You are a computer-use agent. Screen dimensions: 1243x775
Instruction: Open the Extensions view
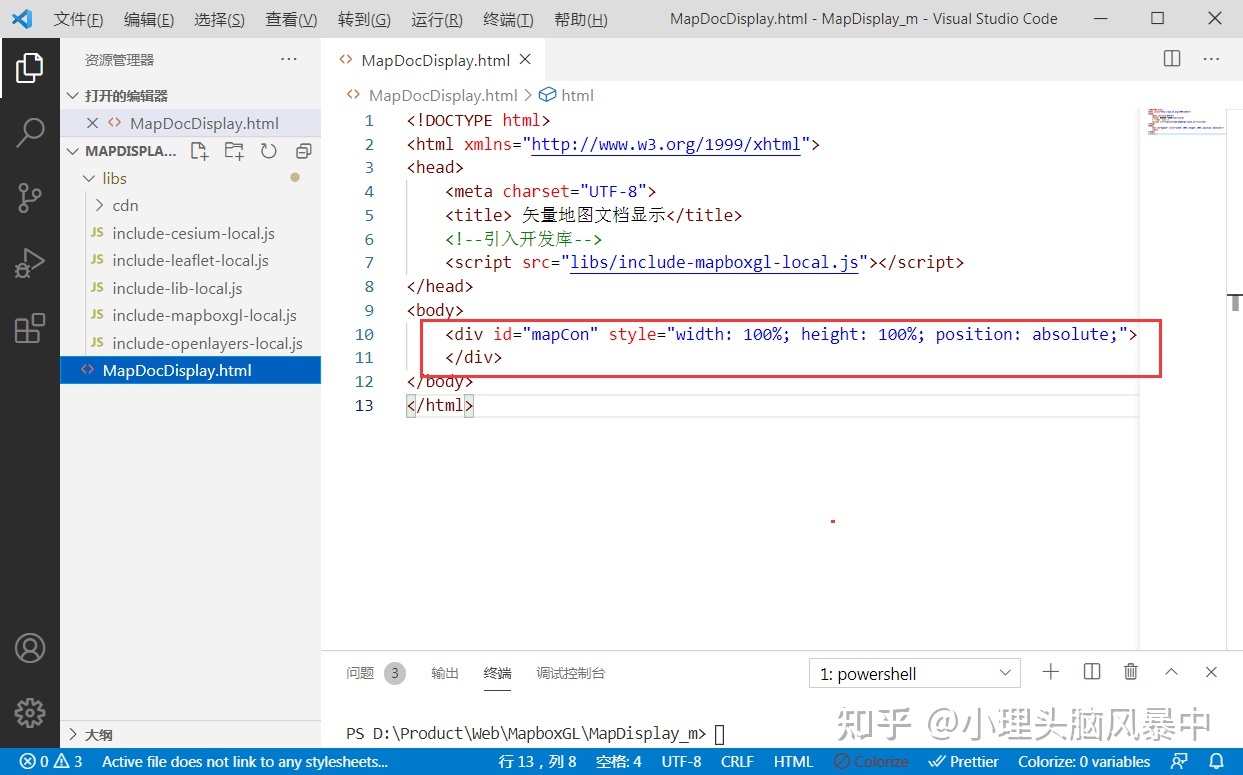(x=30, y=328)
